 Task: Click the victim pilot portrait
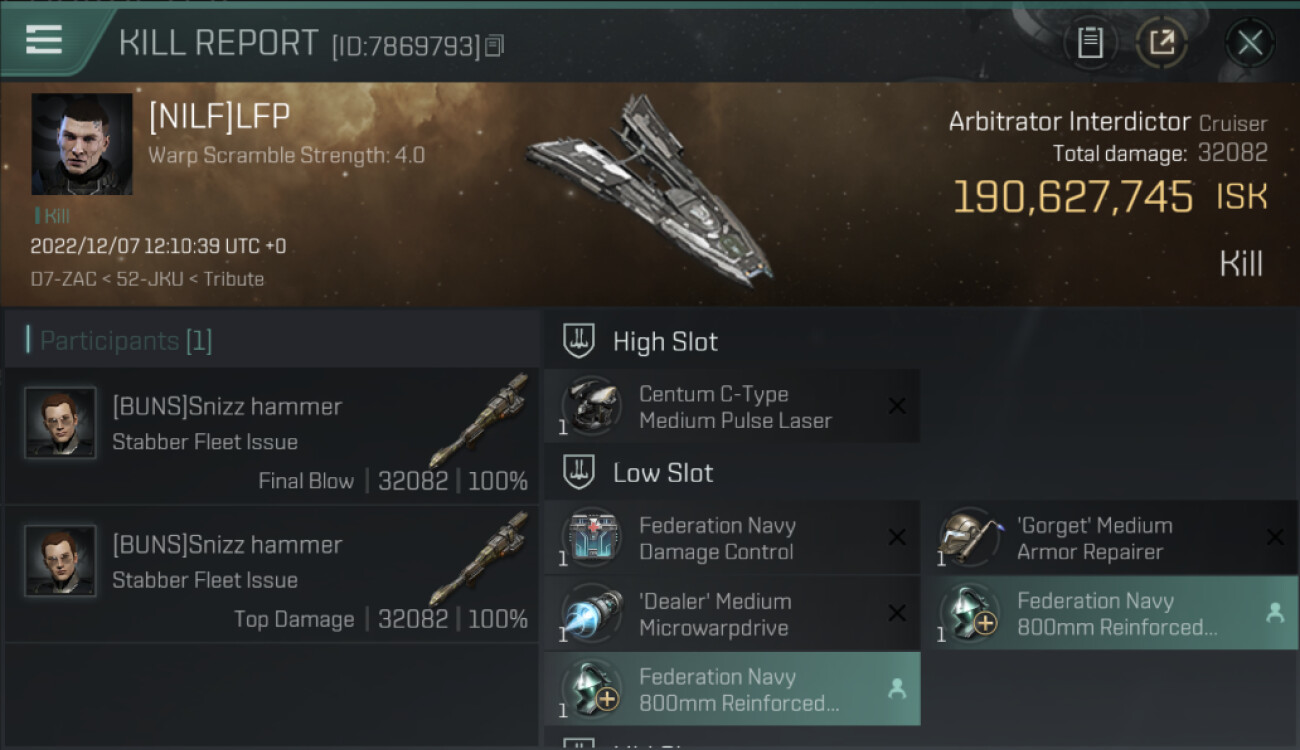tap(82, 144)
